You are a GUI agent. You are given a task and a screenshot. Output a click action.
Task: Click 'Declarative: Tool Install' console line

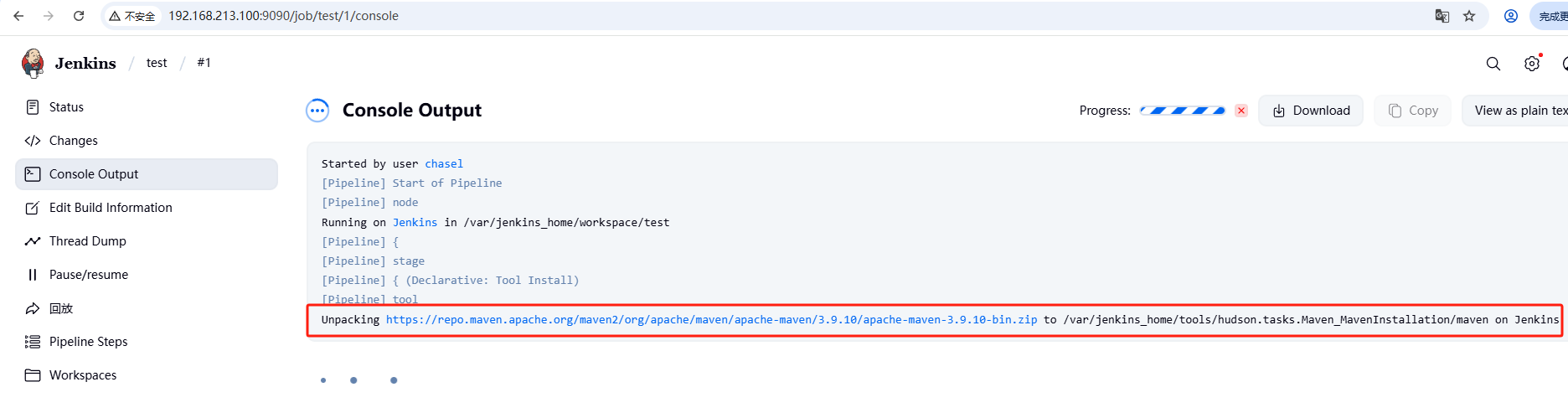click(450, 281)
